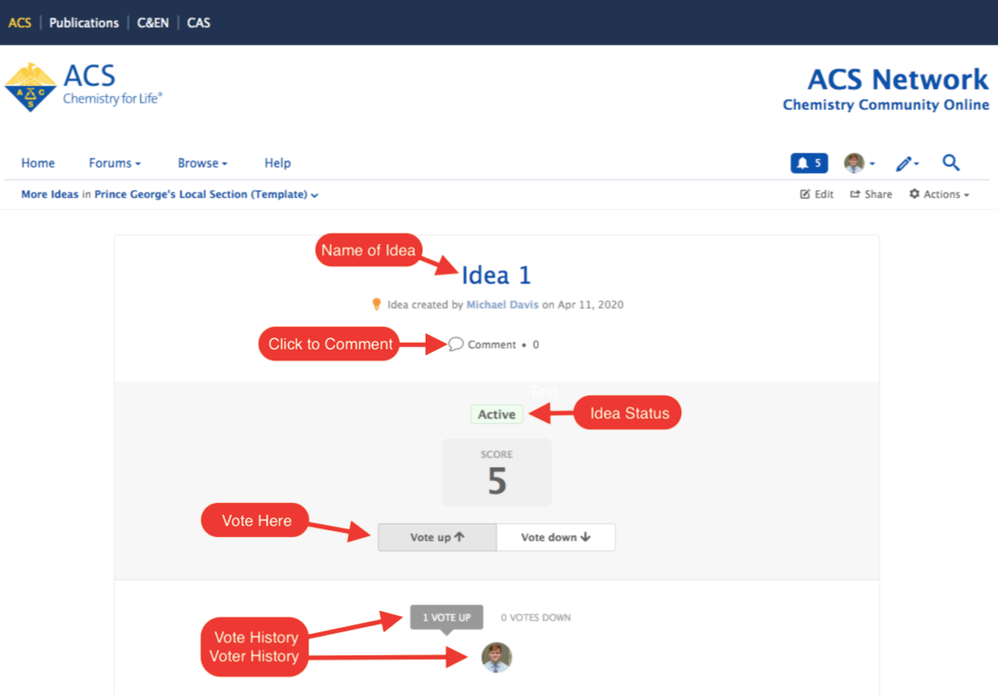Vote down on Idea 1
This screenshot has width=998, height=695.
555,537
